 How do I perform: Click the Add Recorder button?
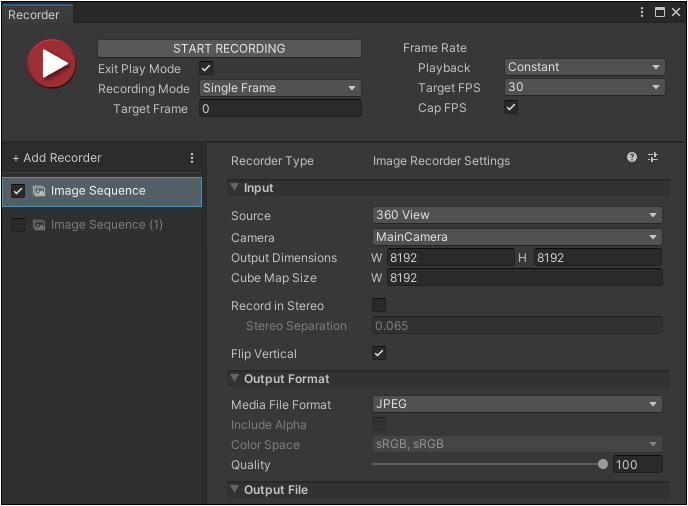57,158
